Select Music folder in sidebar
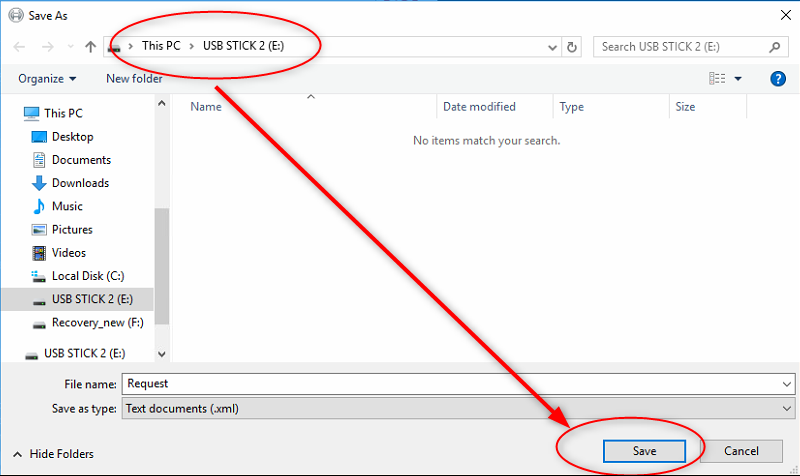This screenshot has width=800, height=476. 67,206
